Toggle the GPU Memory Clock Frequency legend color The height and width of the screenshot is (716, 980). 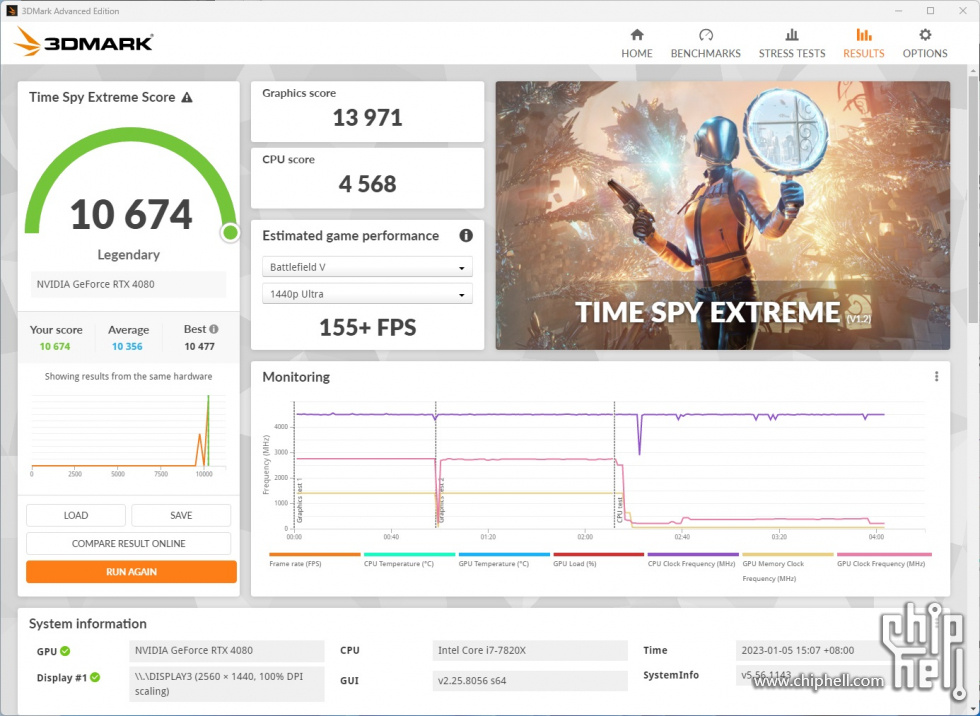788,554
